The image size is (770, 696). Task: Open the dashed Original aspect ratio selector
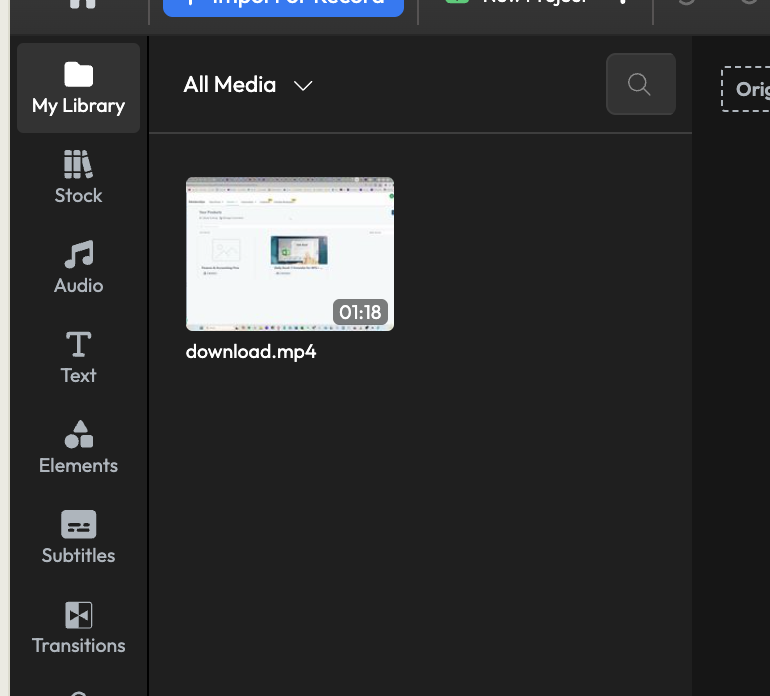(747, 89)
